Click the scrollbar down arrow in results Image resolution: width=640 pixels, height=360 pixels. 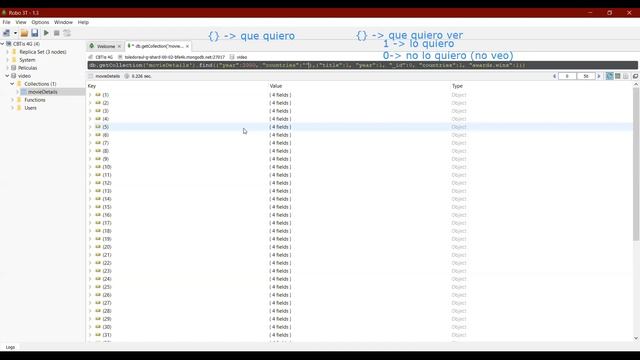click(636, 338)
